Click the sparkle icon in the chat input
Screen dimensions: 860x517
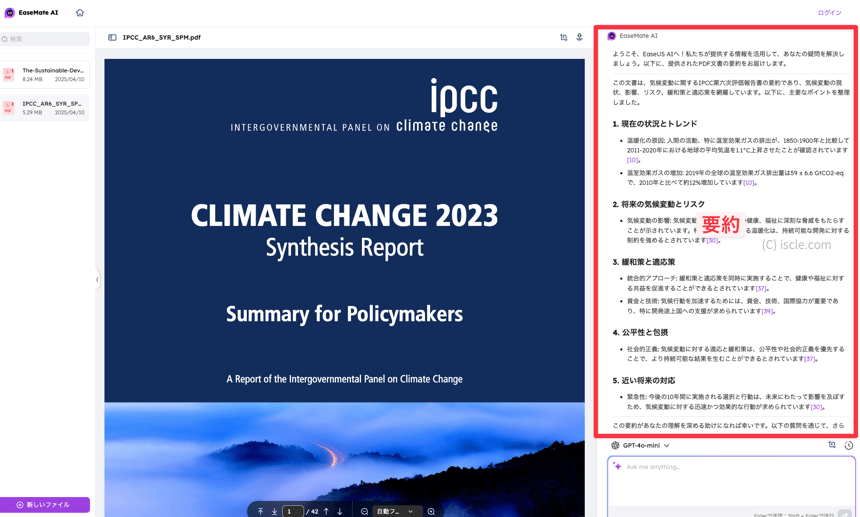pos(617,466)
